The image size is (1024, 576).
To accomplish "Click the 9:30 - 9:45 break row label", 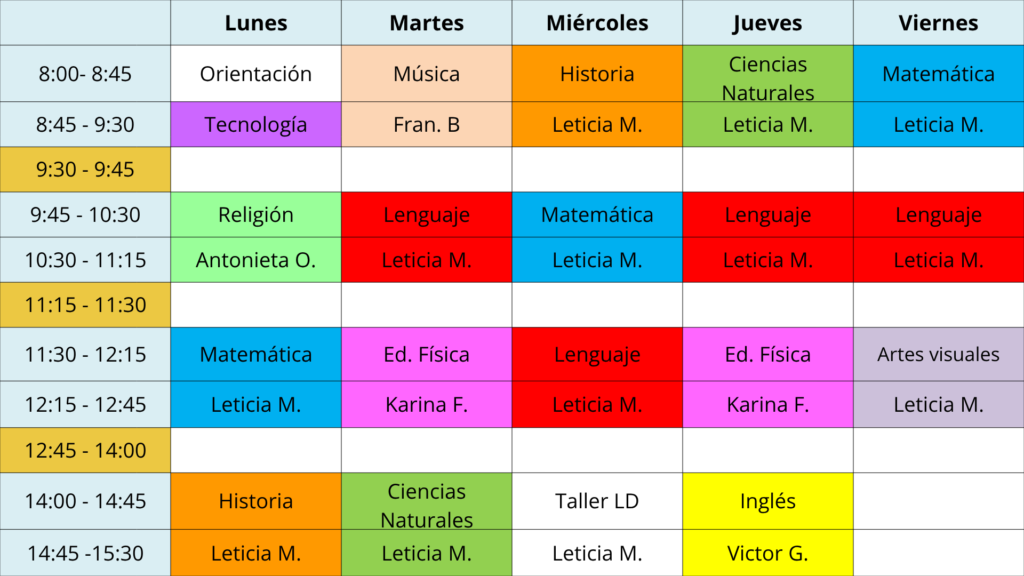I will point(85,169).
